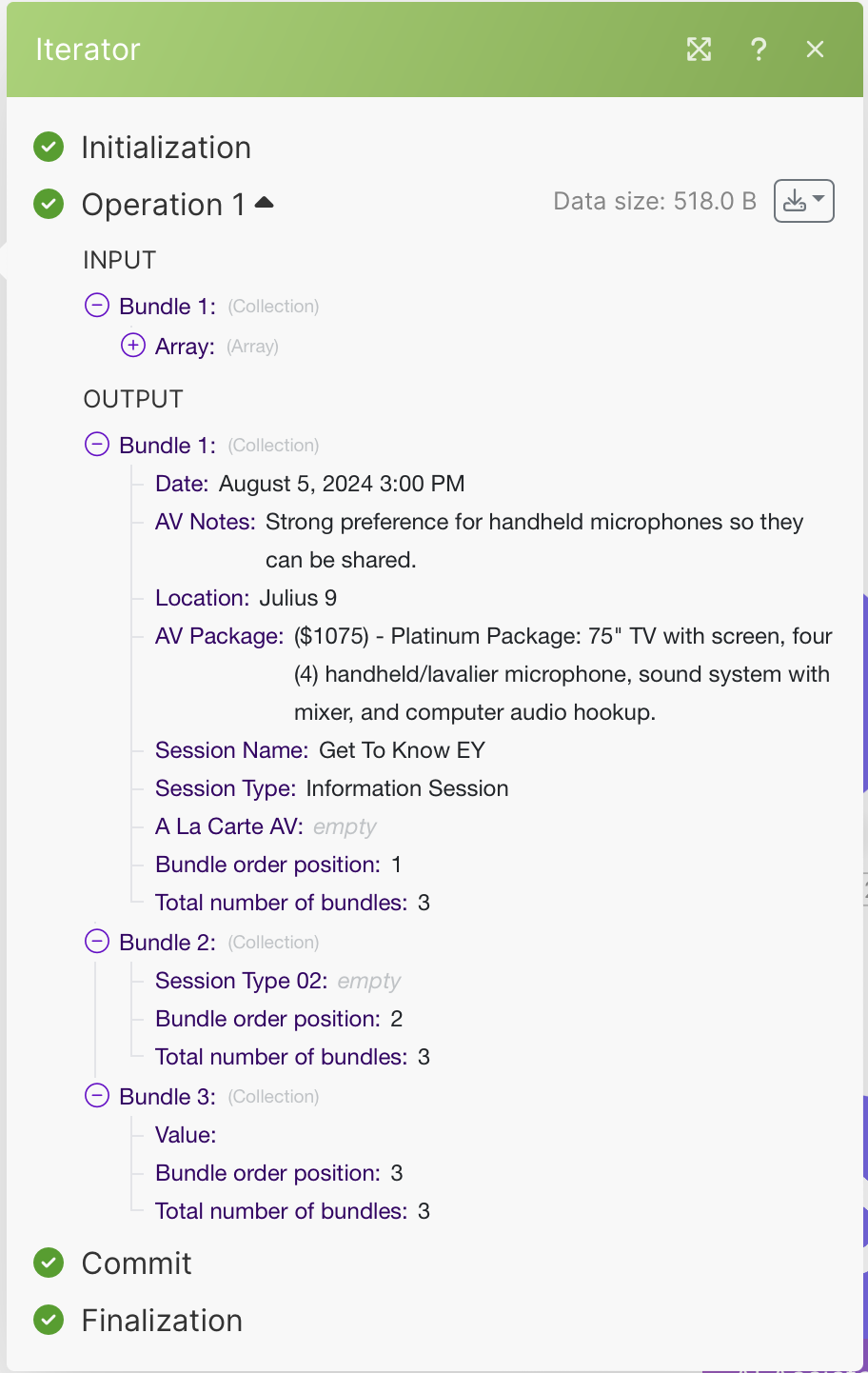
Task: Expand the Array item under INPUT
Action: coord(133,346)
